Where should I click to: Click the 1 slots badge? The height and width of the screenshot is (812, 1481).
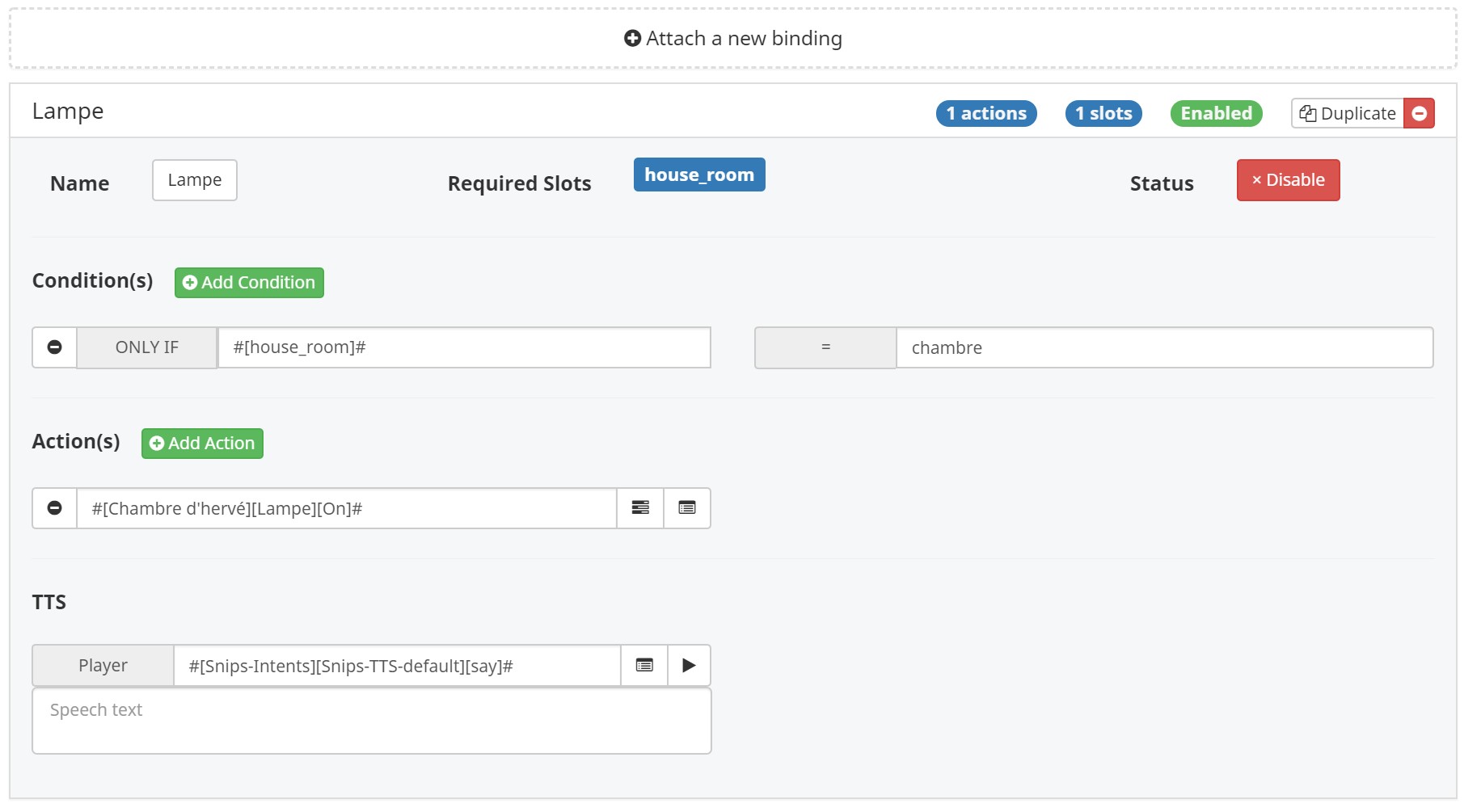tap(1103, 113)
